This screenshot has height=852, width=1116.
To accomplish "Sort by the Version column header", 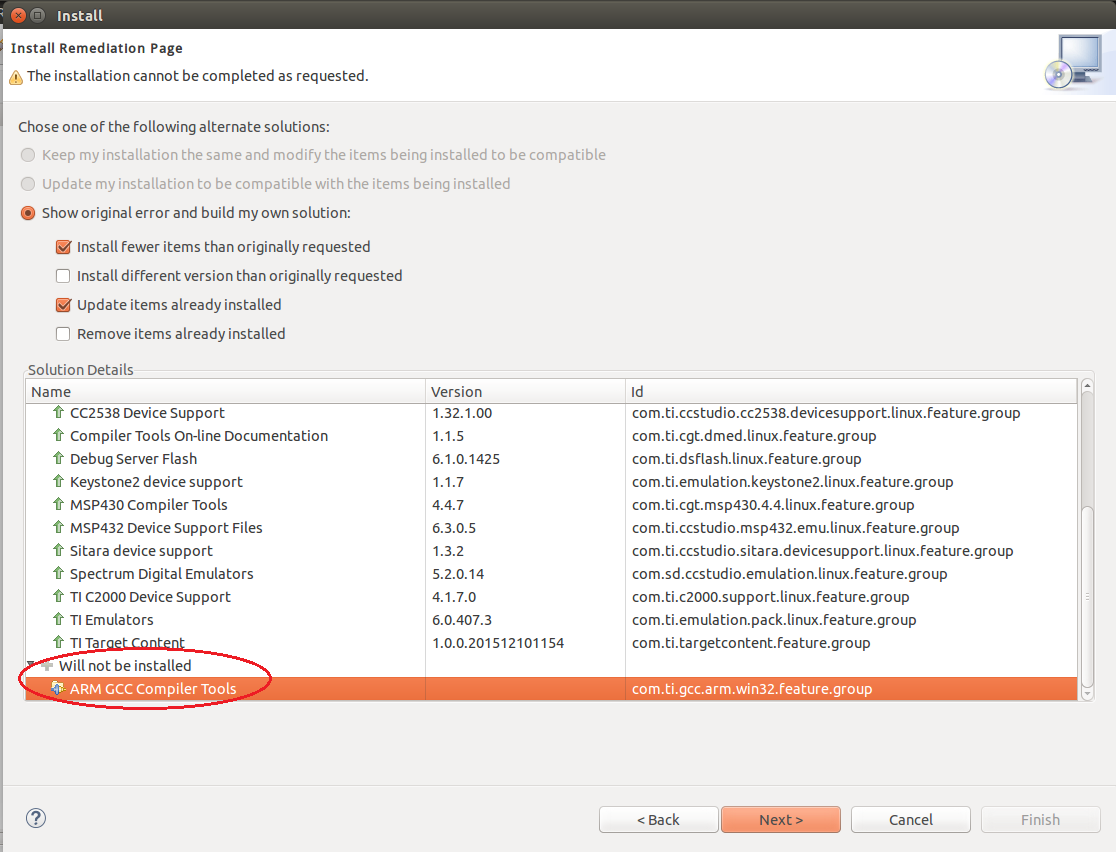I will pos(525,391).
